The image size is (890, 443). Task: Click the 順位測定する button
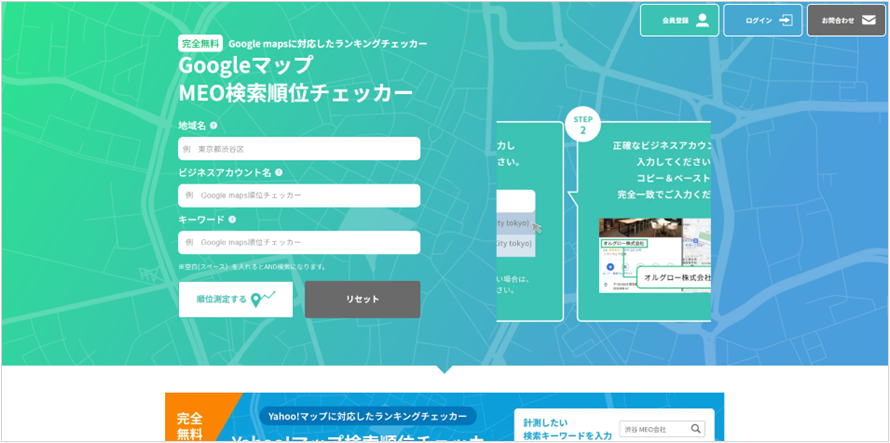[236, 299]
